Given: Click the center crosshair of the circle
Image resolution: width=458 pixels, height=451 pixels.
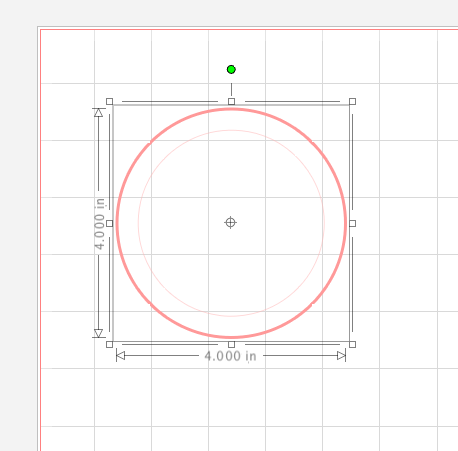Looking at the screenshot, I should pos(231,222).
